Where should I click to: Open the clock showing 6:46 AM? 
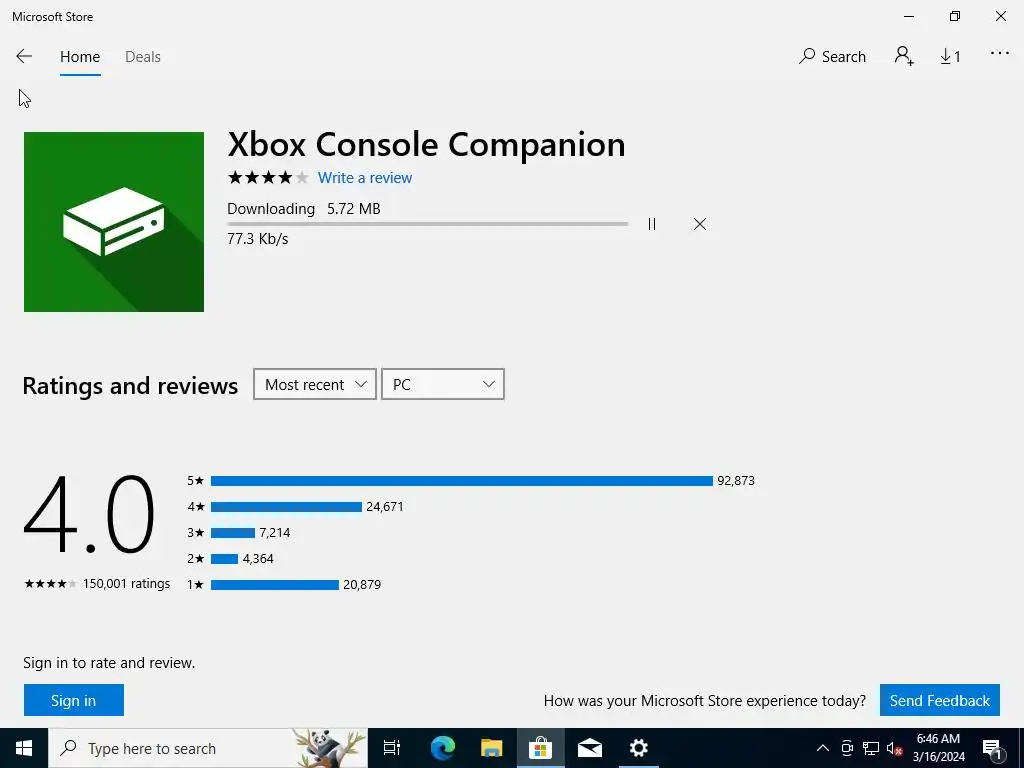coord(938,748)
